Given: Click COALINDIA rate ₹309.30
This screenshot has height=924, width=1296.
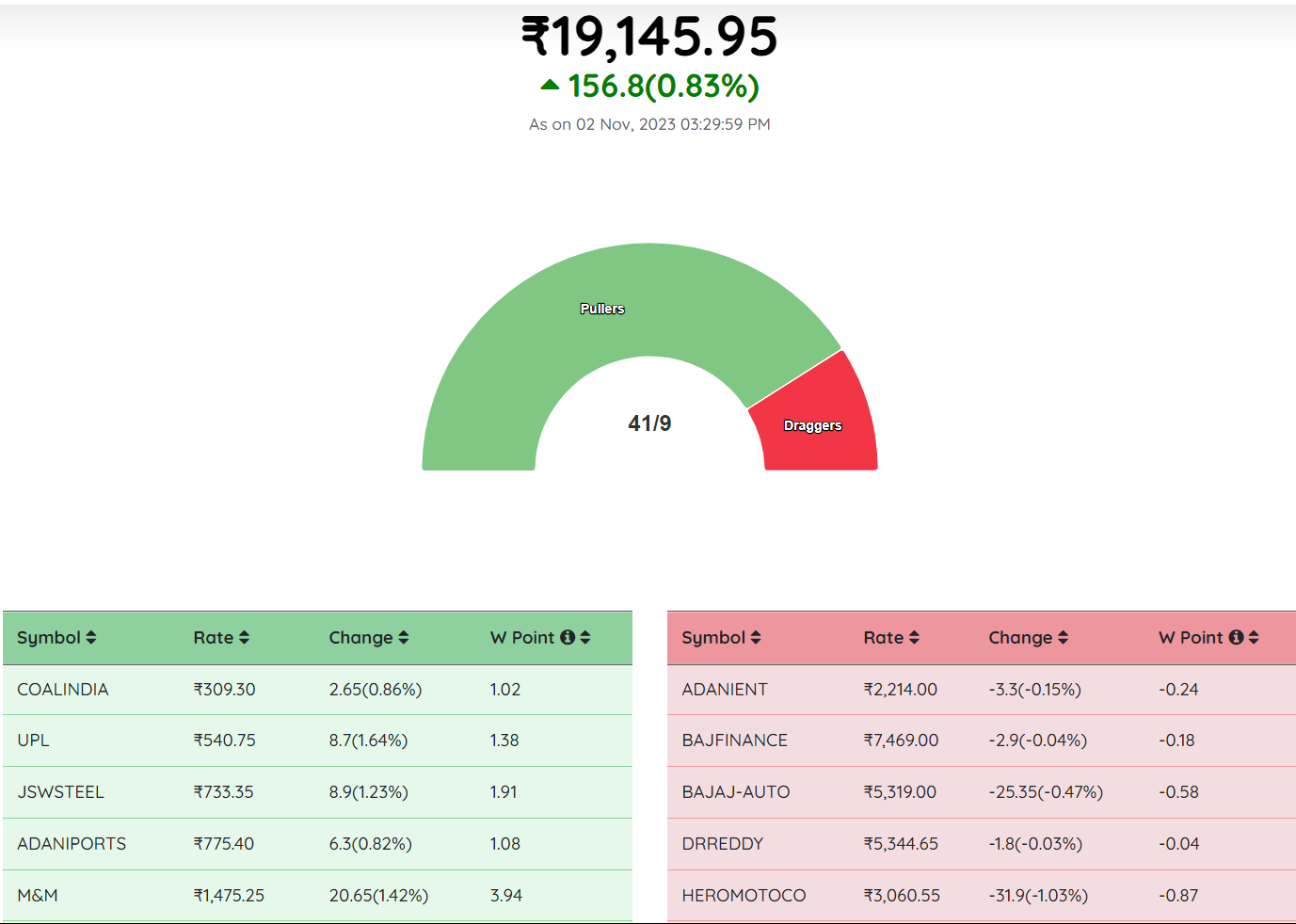Looking at the screenshot, I should pyautogui.click(x=224, y=690).
